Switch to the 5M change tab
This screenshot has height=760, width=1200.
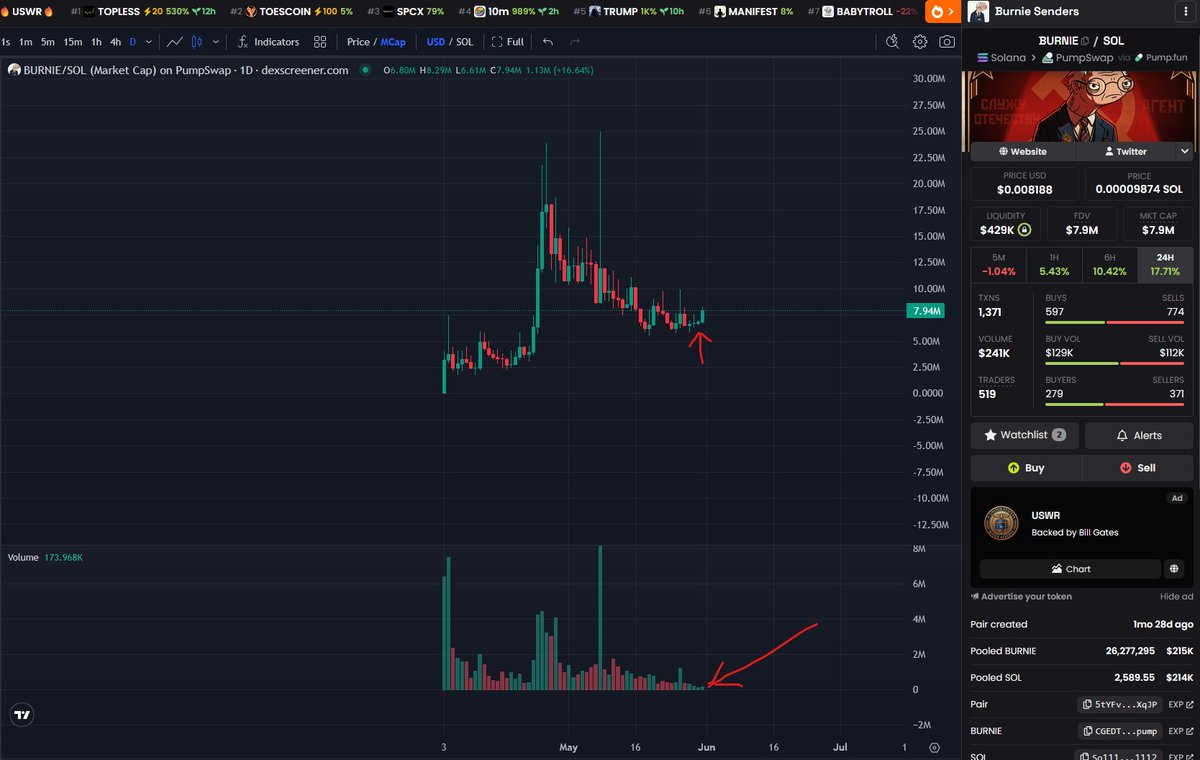(999, 264)
